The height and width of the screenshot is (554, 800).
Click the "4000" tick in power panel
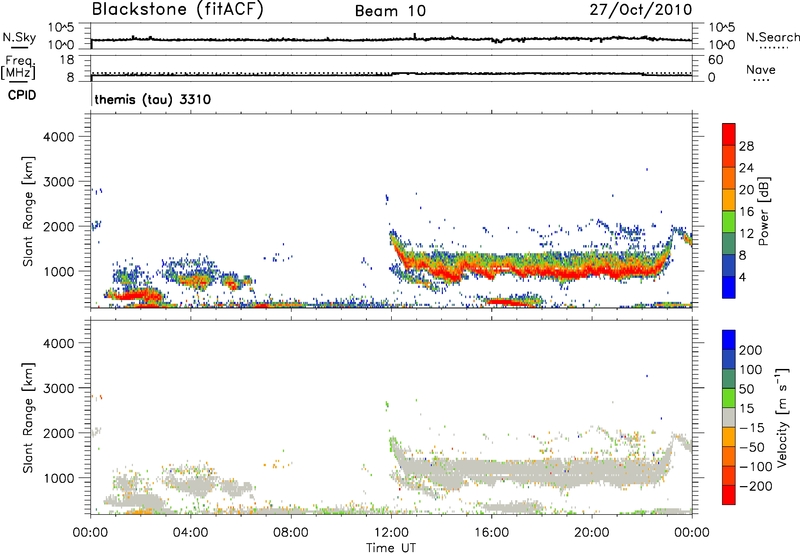59,137
